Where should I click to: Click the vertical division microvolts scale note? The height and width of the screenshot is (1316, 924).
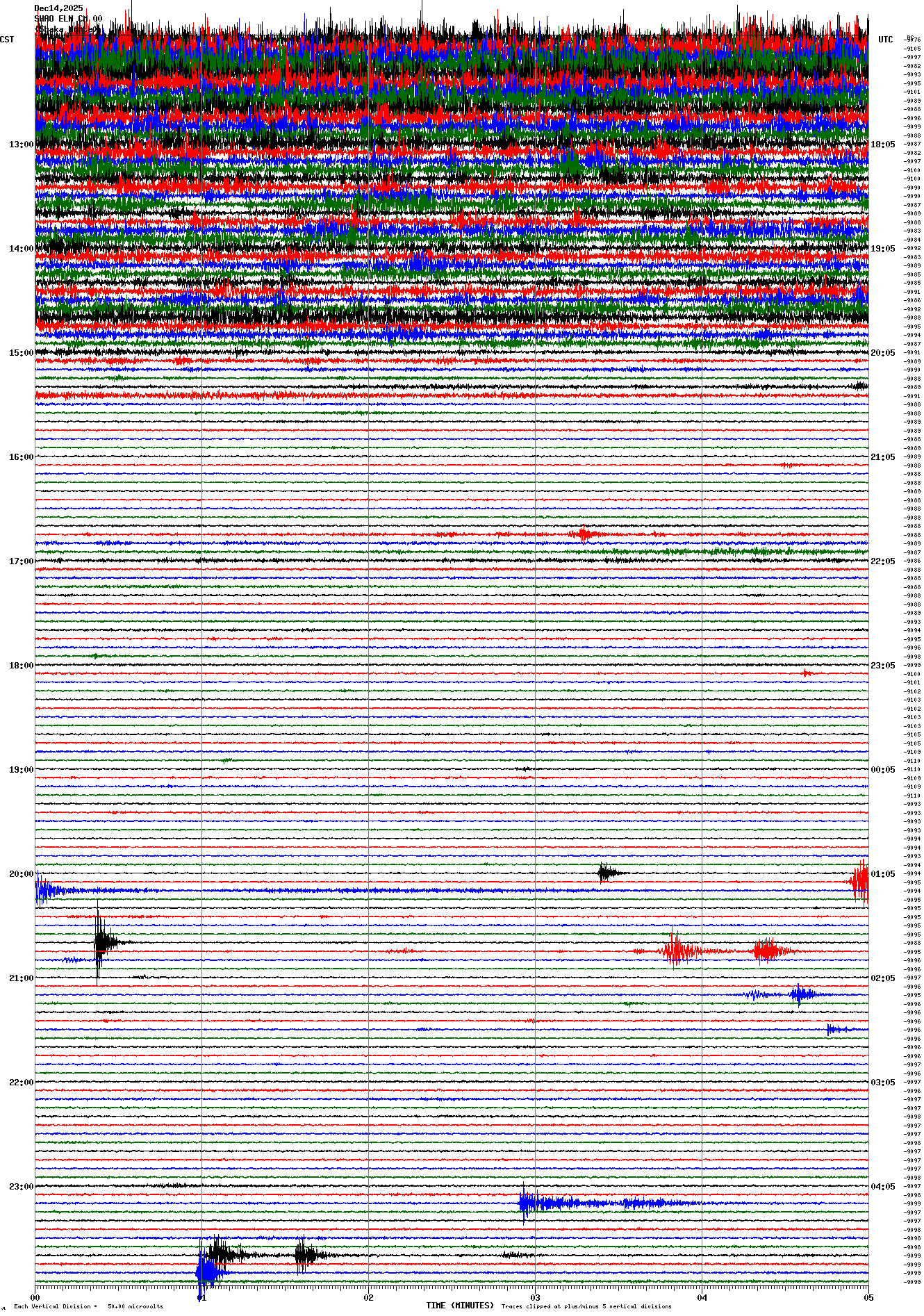click(88, 1306)
